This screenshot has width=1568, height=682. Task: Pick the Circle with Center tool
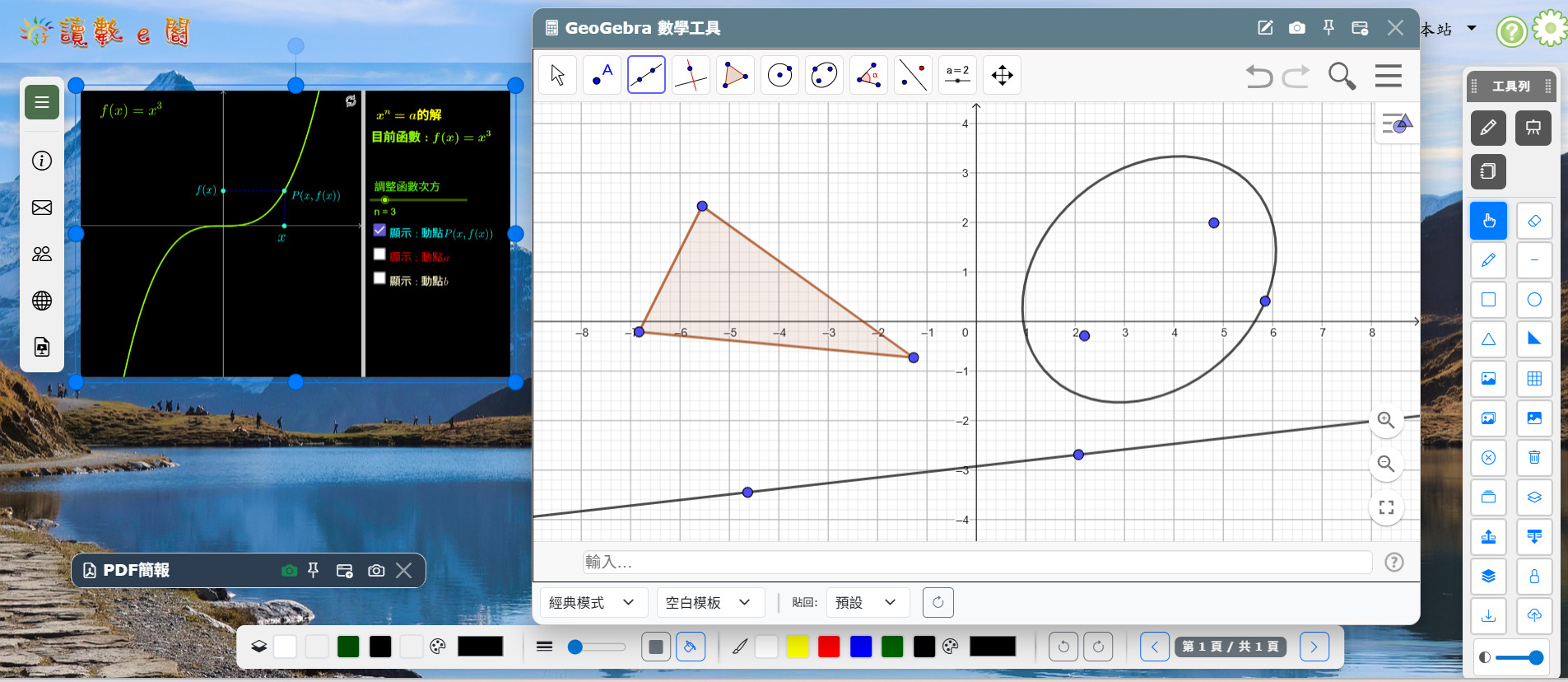(x=779, y=76)
